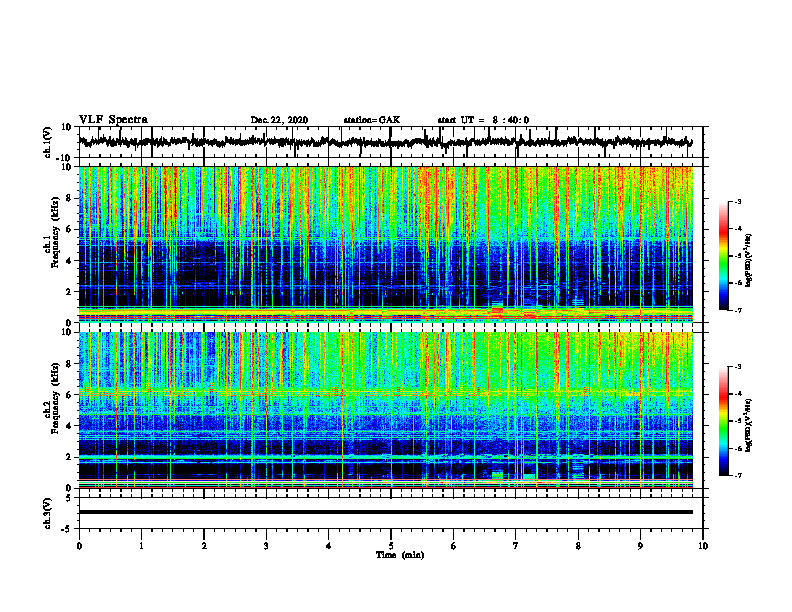The image size is (792, 612).
Task: Select the date text 'Dec. 22, 2020'
Action: click(x=279, y=120)
